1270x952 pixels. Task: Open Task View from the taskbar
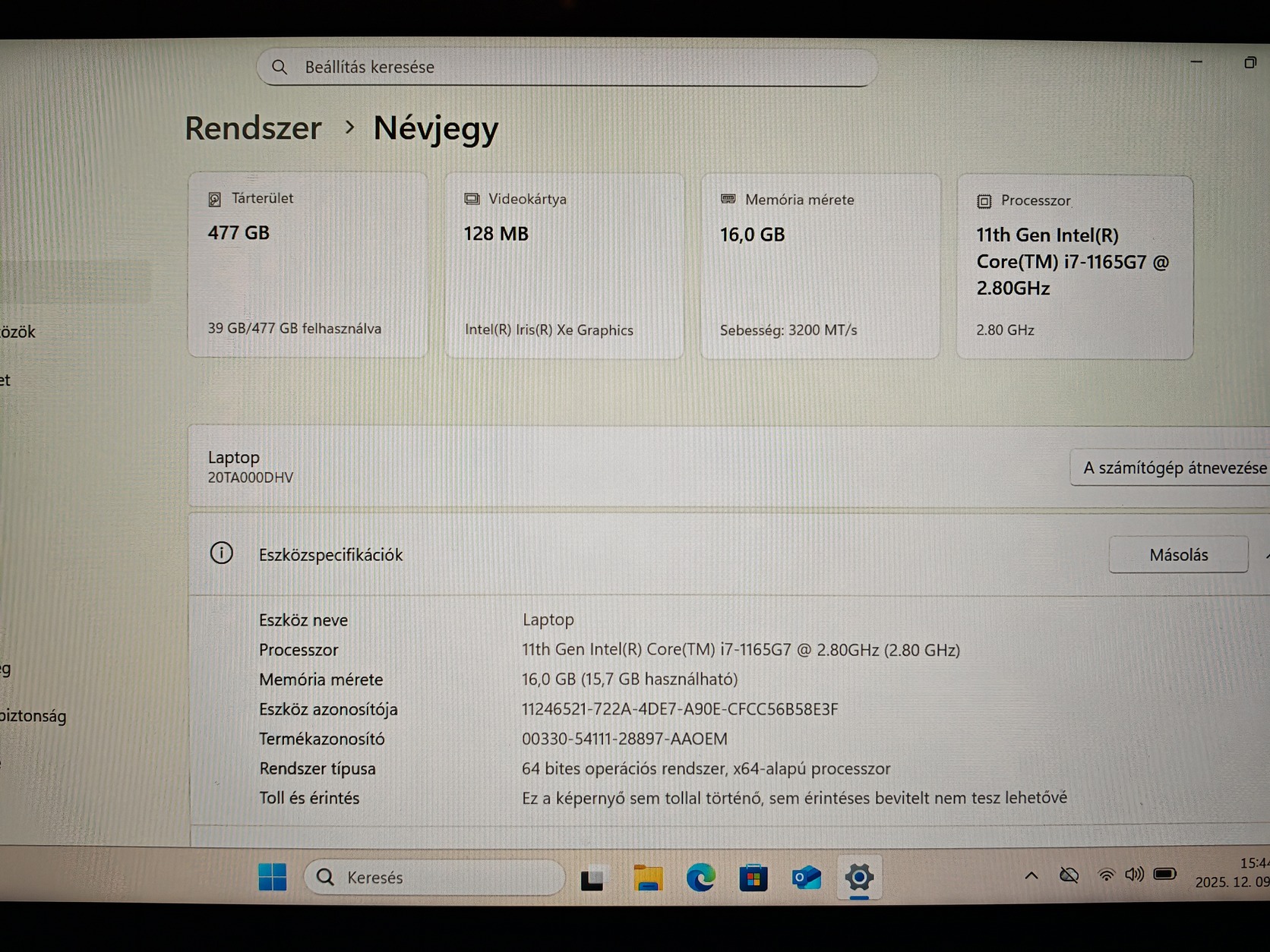[x=593, y=878]
